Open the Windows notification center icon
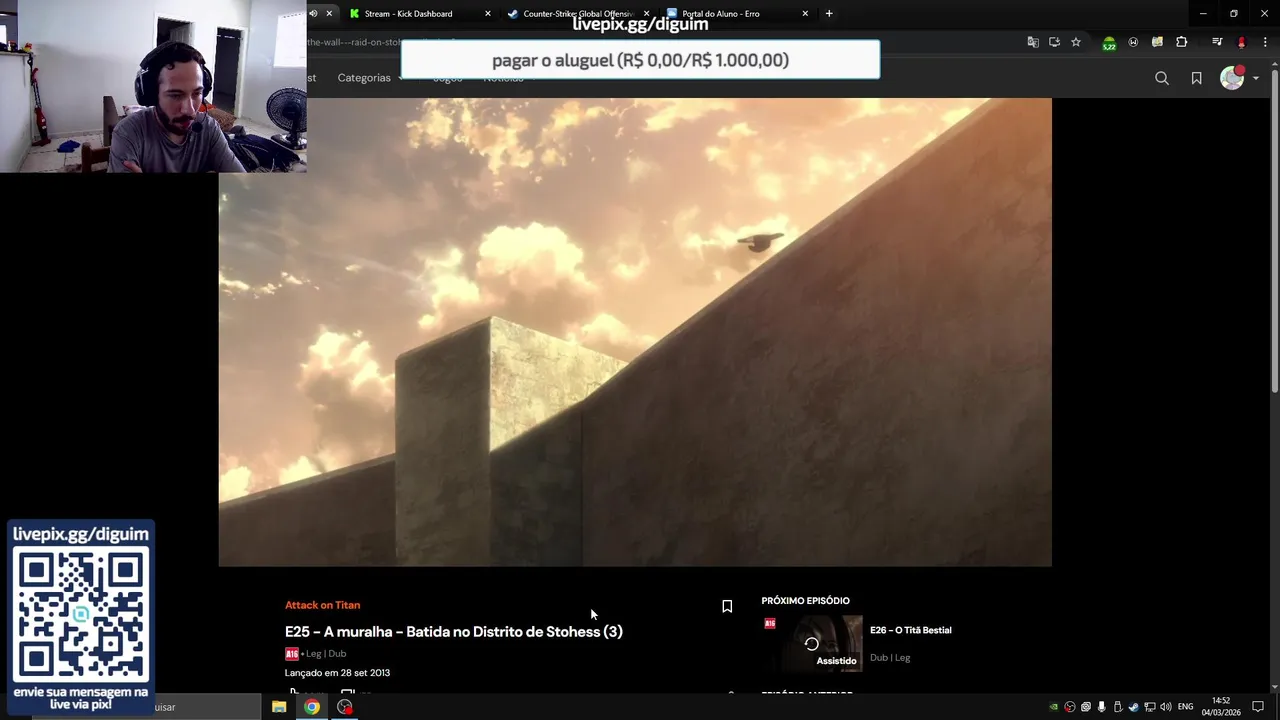This screenshot has height=720, width=1280. click(1258, 707)
